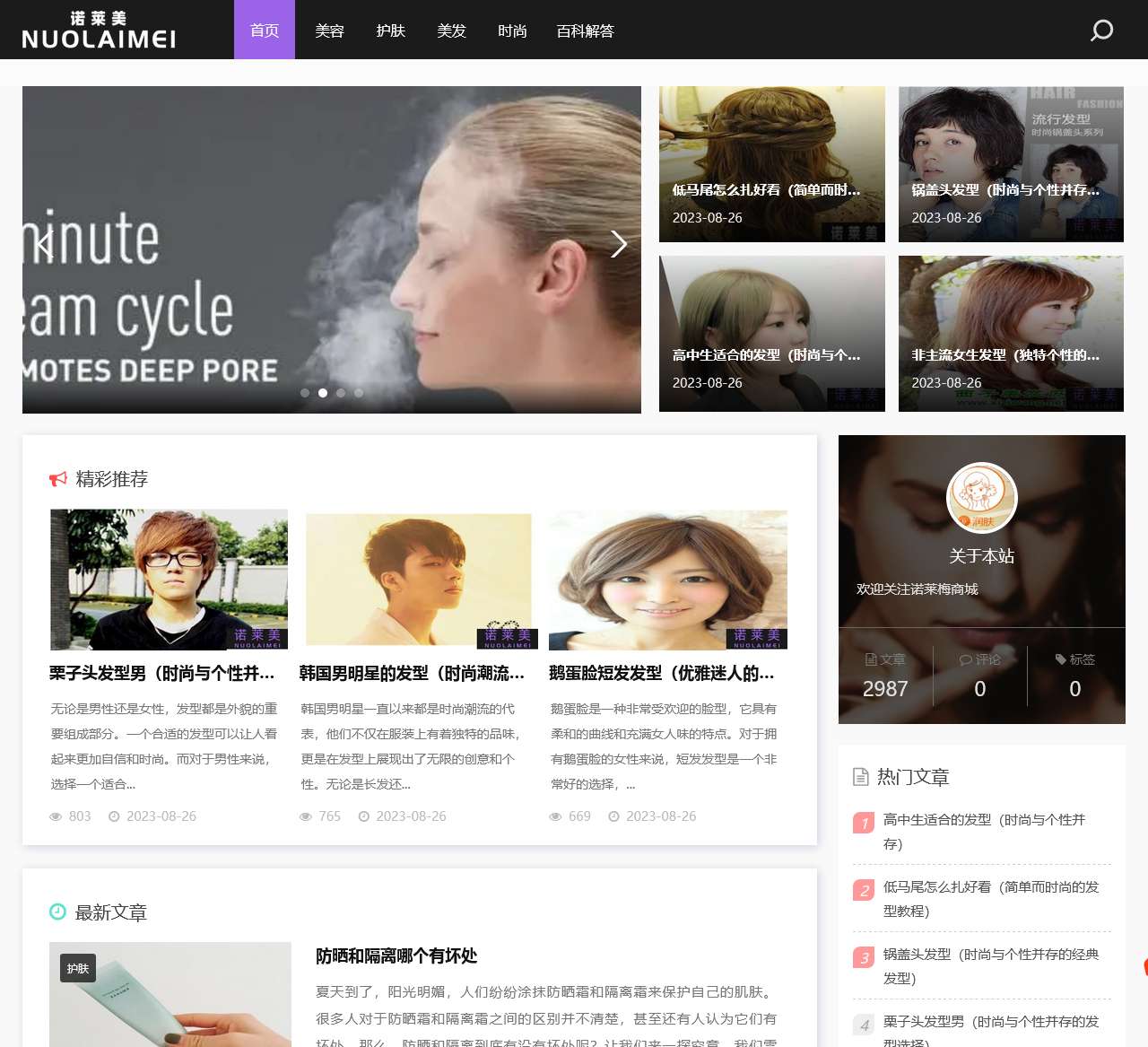Open article title 韩国男明星的发型（时尚潮流...
The image size is (1148, 1047).
(x=412, y=673)
